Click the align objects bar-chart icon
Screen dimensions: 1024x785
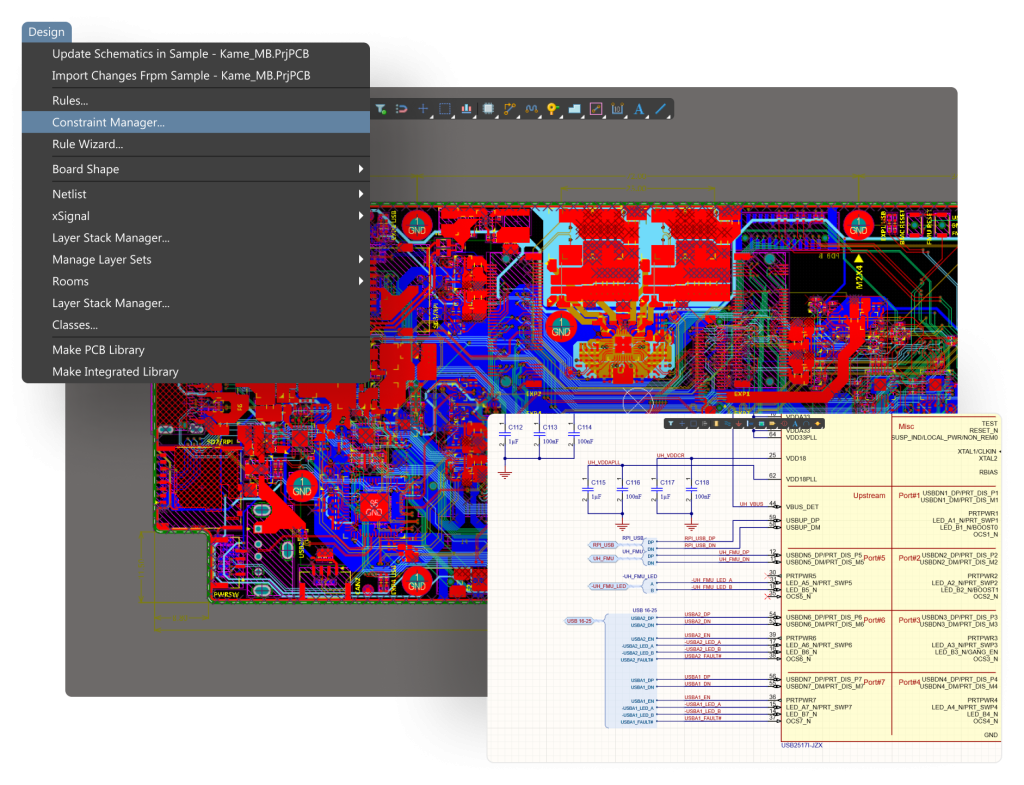(x=466, y=109)
